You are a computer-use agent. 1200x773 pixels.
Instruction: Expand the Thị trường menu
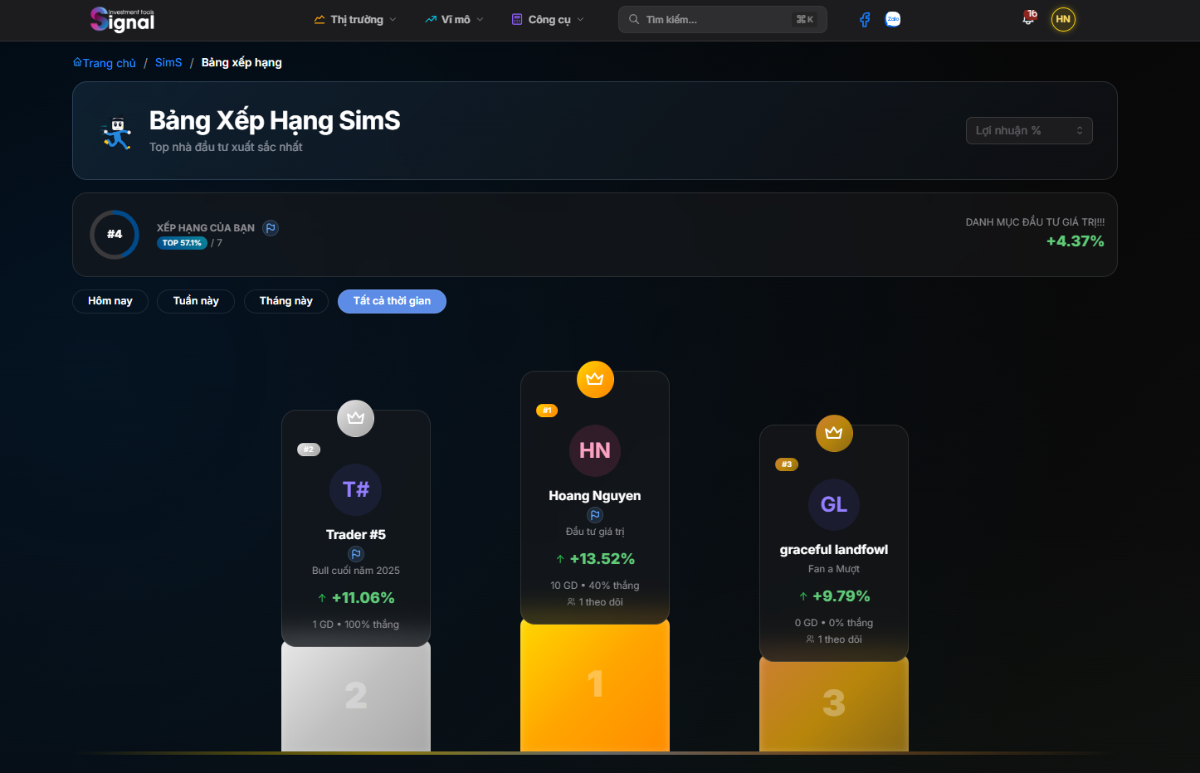pos(355,20)
